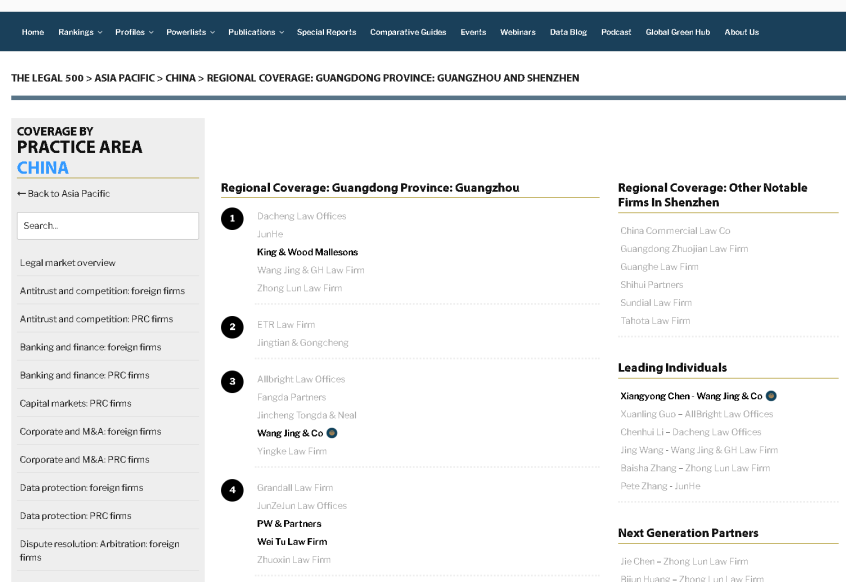
Task: Open the Data Blog
Action: pyautogui.click(x=568, y=32)
